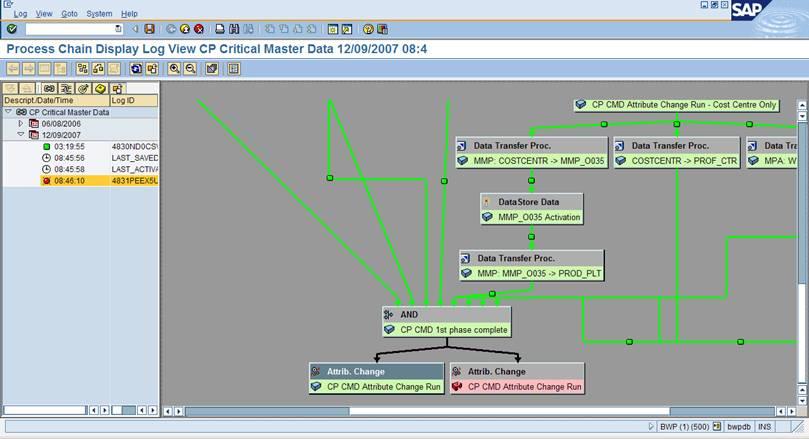
Task: Click the AND CP CMD 1st phase complete node
Action: [447, 322]
